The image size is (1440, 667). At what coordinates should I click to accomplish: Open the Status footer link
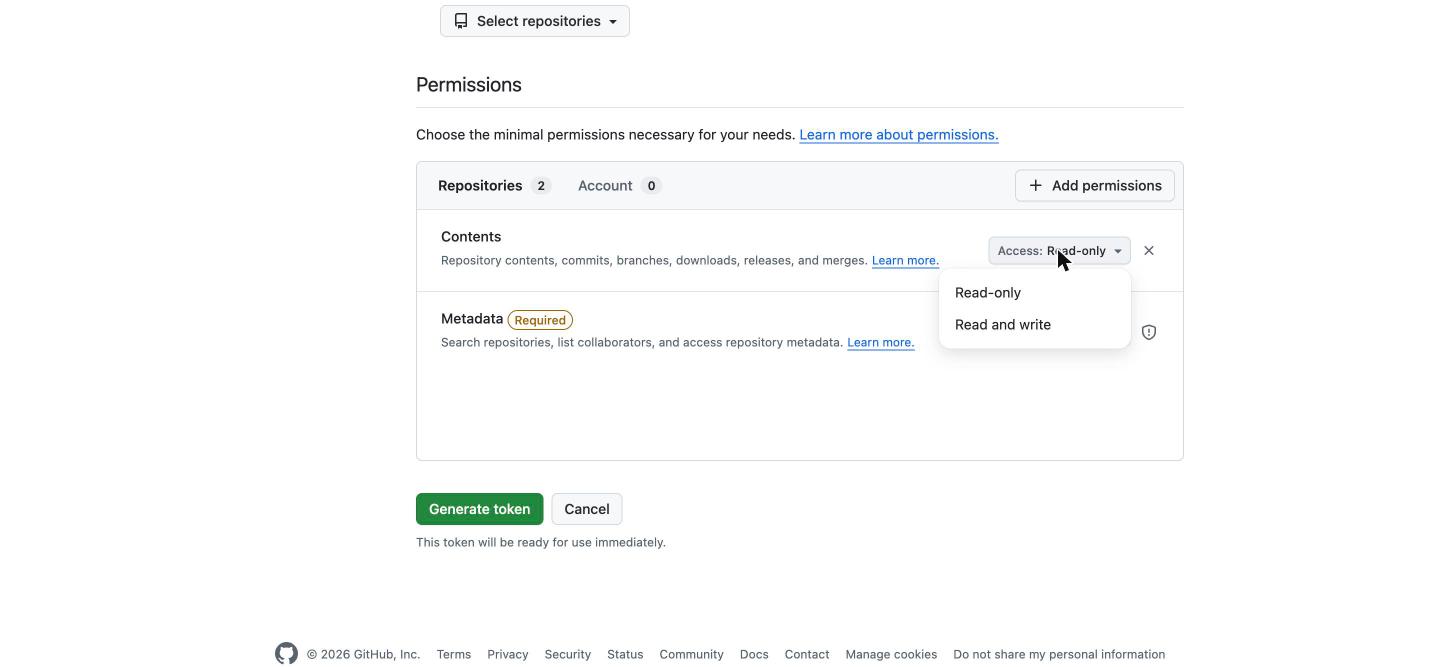click(x=625, y=654)
